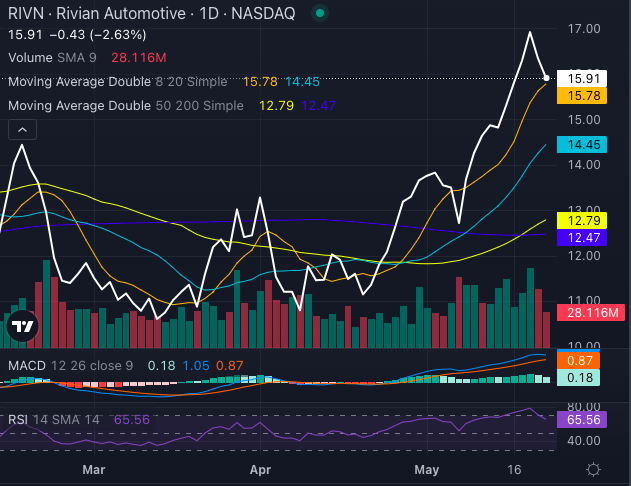Screen dimensions: 631x486
Task: Click the red 28.116M volume value in legend
Action: pyautogui.click(x=139, y=58)
